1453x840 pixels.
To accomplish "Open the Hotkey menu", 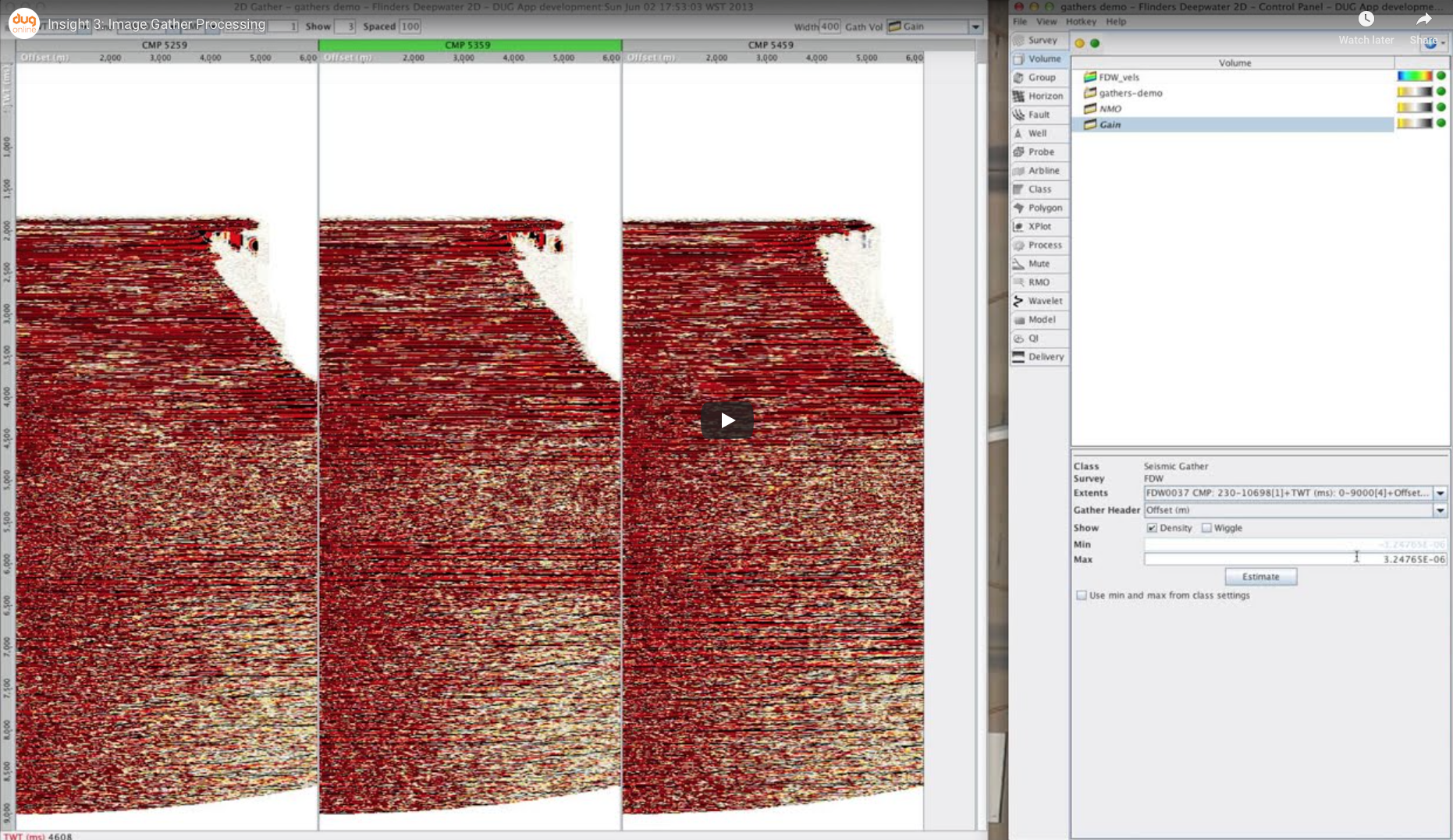I will pyautogui.click(x=1081, y=22).
